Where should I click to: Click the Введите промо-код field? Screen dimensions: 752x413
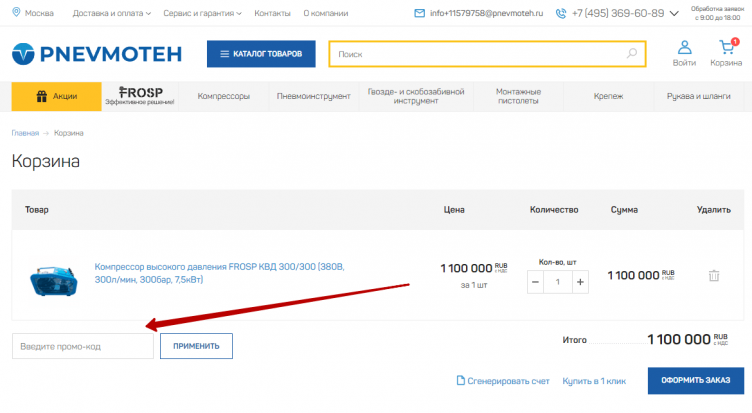point(83,346)
